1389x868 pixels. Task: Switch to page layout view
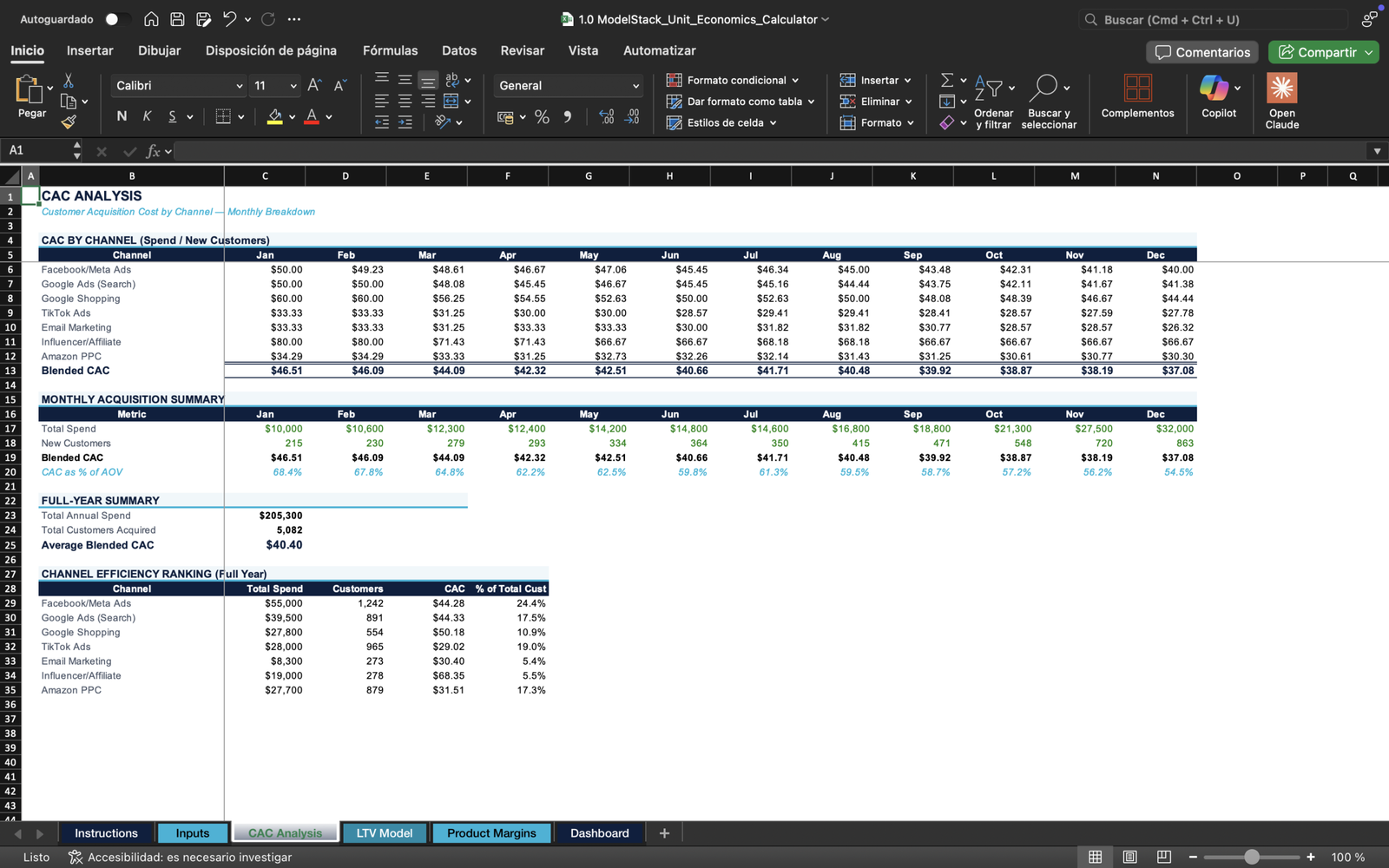tap(1129, 857)
